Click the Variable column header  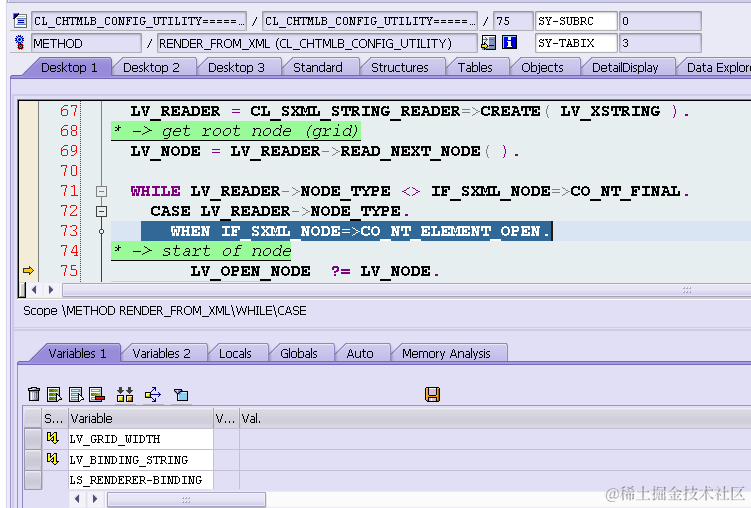click(141, 418)
